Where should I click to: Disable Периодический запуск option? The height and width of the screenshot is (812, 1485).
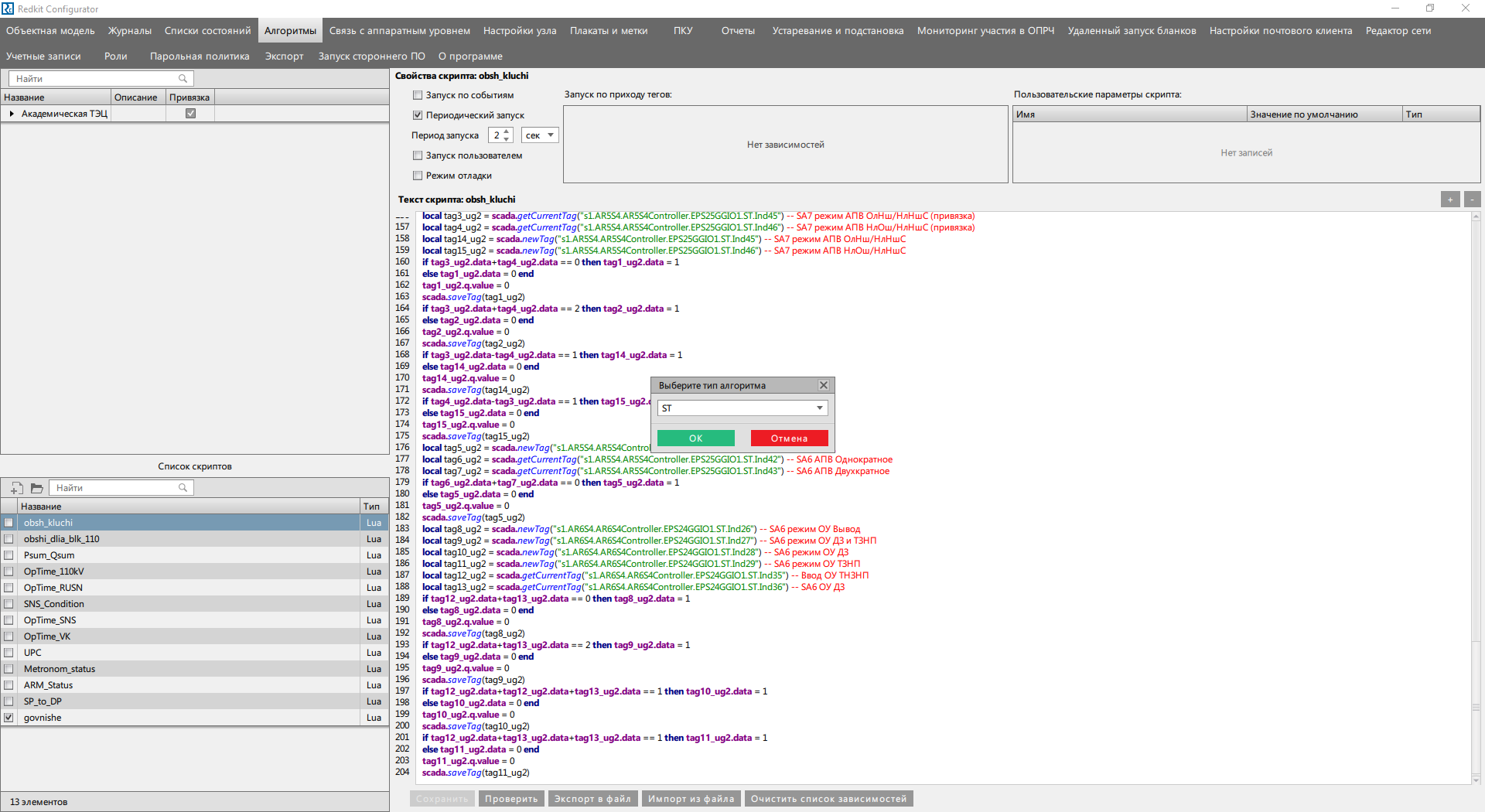click(418, 114)
